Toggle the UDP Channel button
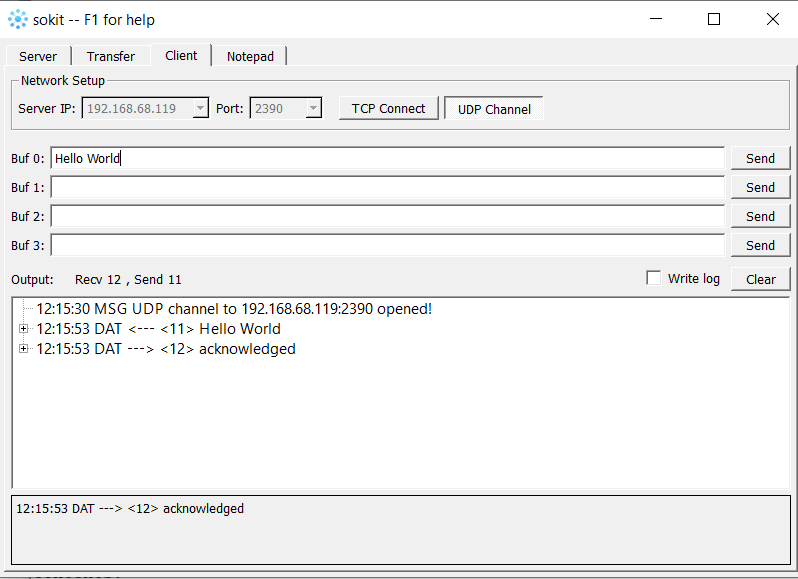 pyautogui.click(x=494, y=109)
